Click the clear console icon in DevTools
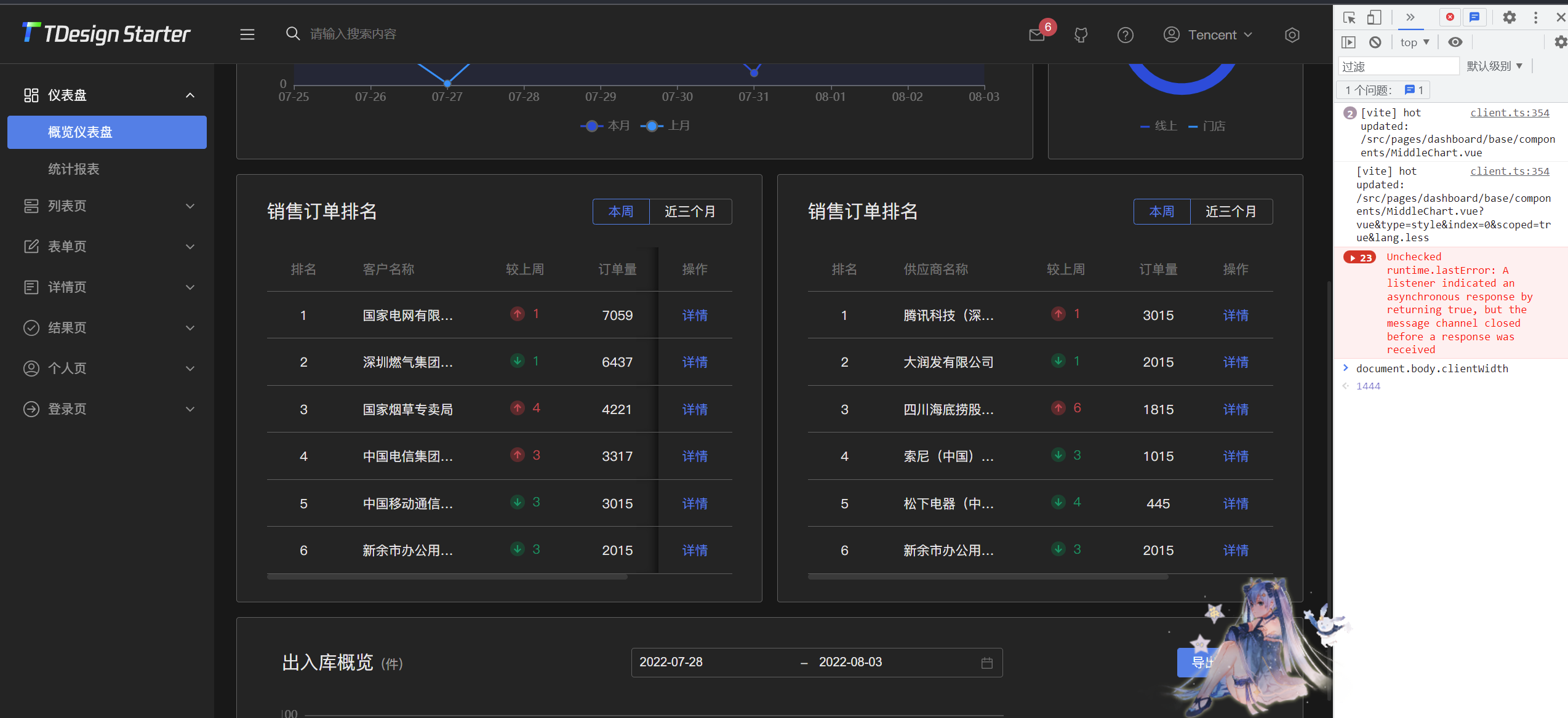Image resolution: width=1568 pixels, height=718 pixels. pos(1375,42)
